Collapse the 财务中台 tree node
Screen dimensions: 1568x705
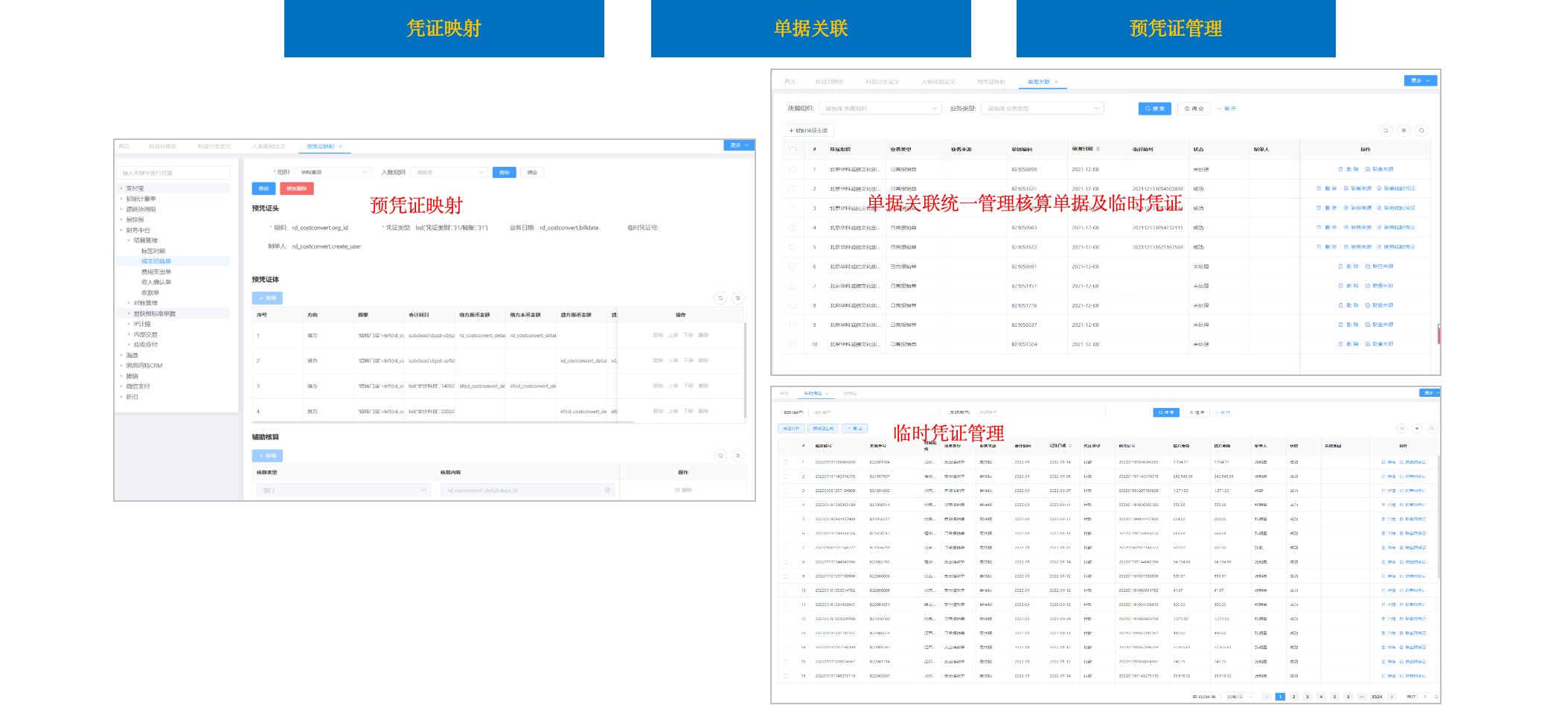[x=121, y=230]
